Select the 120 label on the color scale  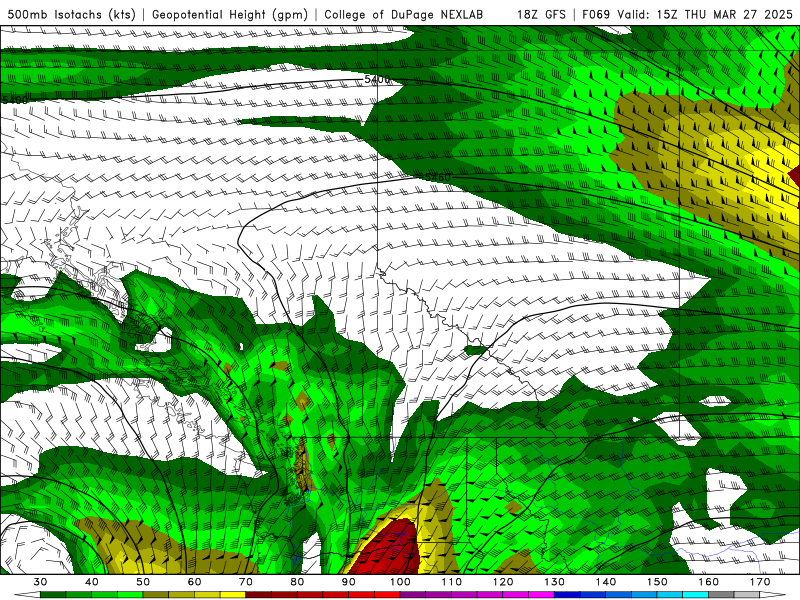(x=503, y=582)
